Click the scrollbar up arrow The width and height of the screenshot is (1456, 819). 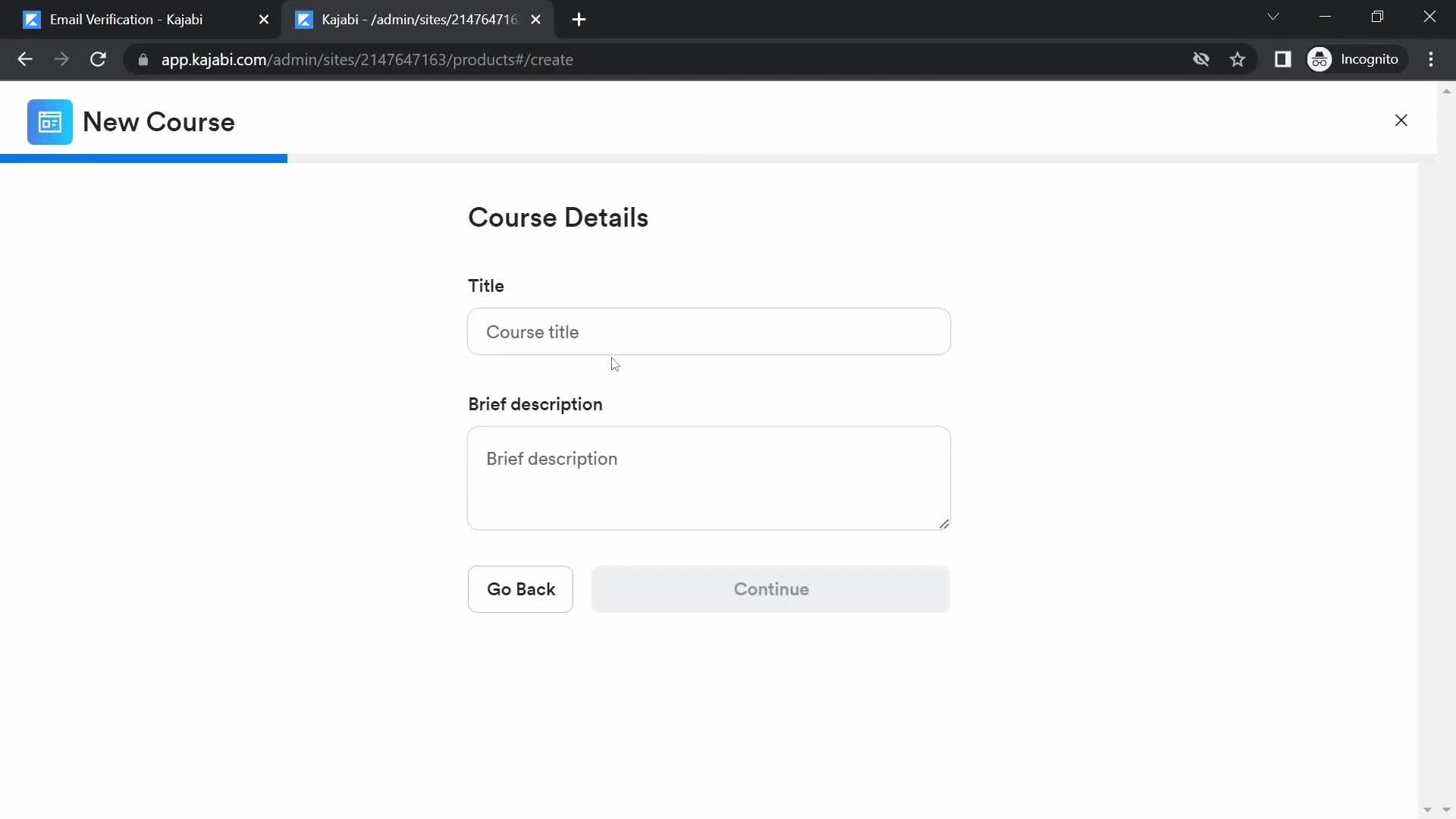click(1446, 91)
